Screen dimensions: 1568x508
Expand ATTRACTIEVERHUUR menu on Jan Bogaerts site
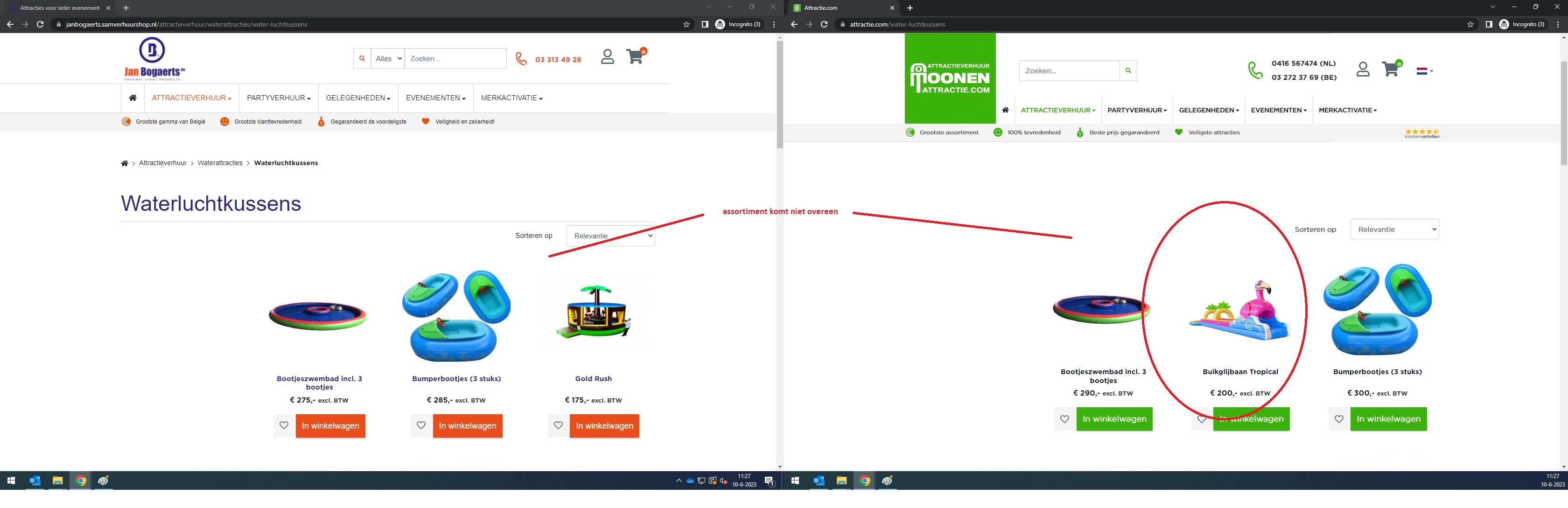pyautogui.click(x=191, y=98)
